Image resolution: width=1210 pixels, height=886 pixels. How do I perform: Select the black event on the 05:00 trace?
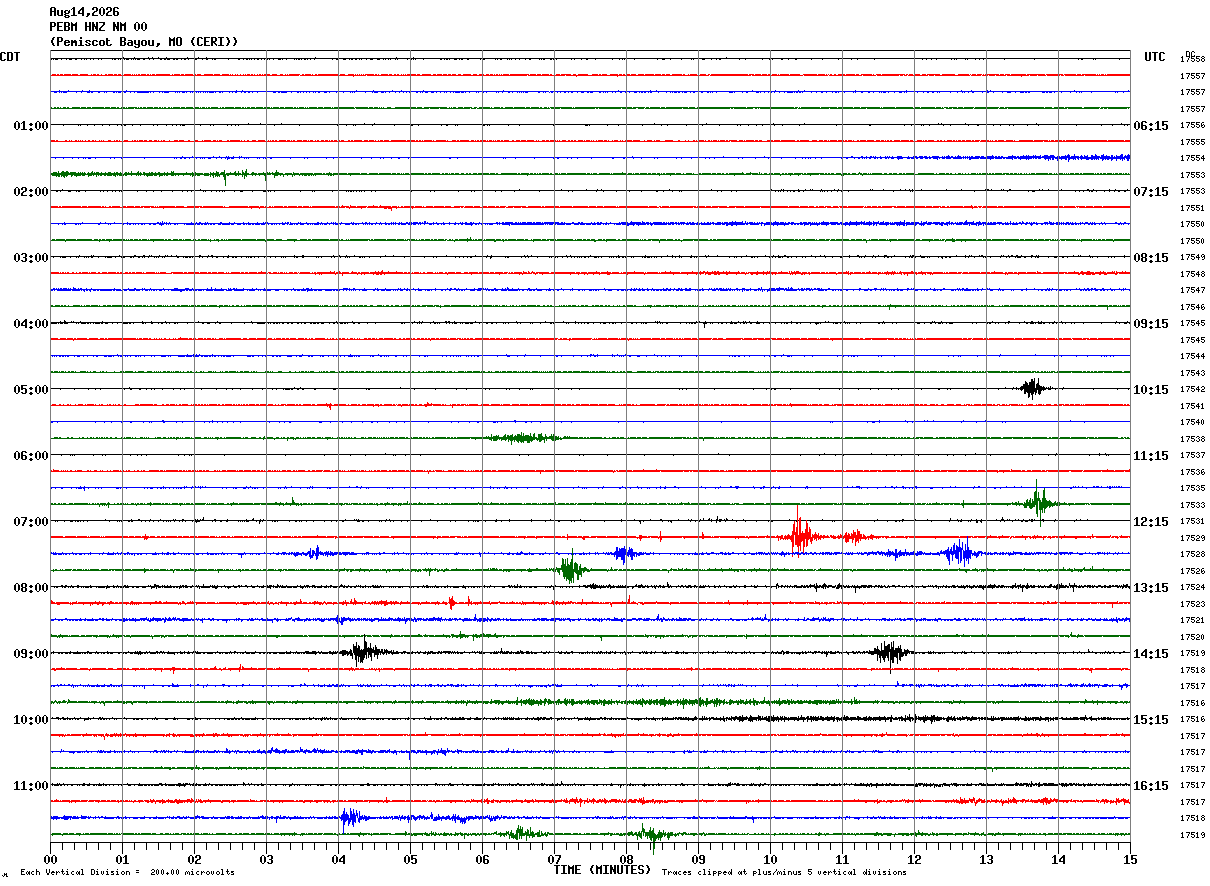coord(1033,388)
